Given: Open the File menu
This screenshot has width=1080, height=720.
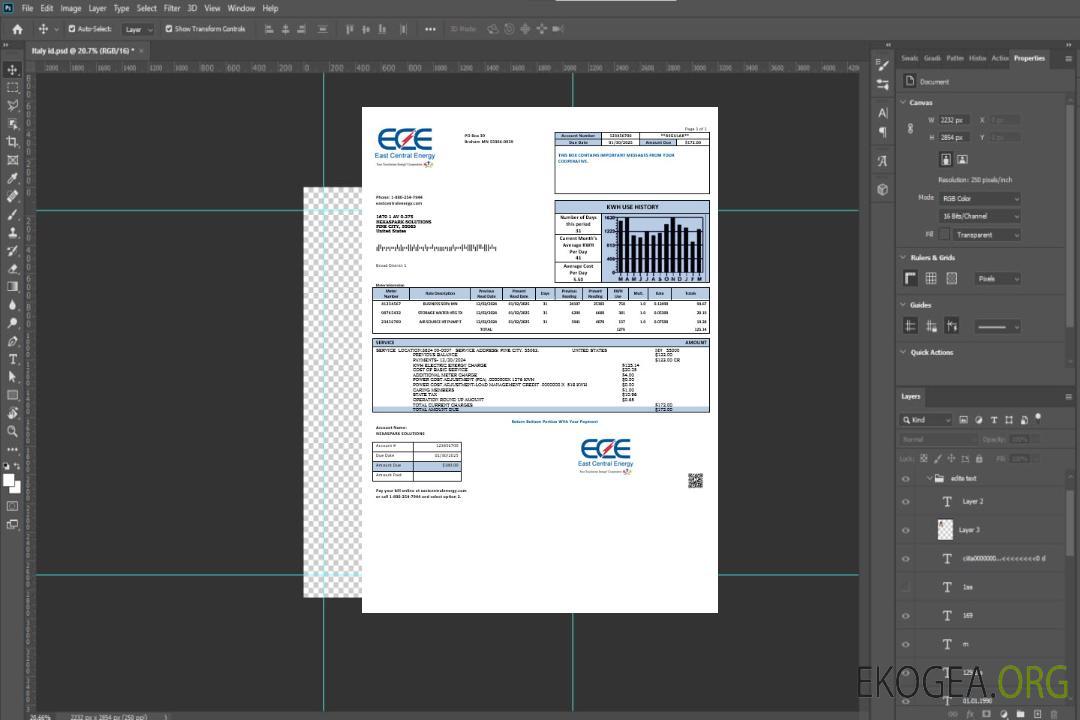Looking at the screenshot, I should pyautogui.click(x=28, y=8).
